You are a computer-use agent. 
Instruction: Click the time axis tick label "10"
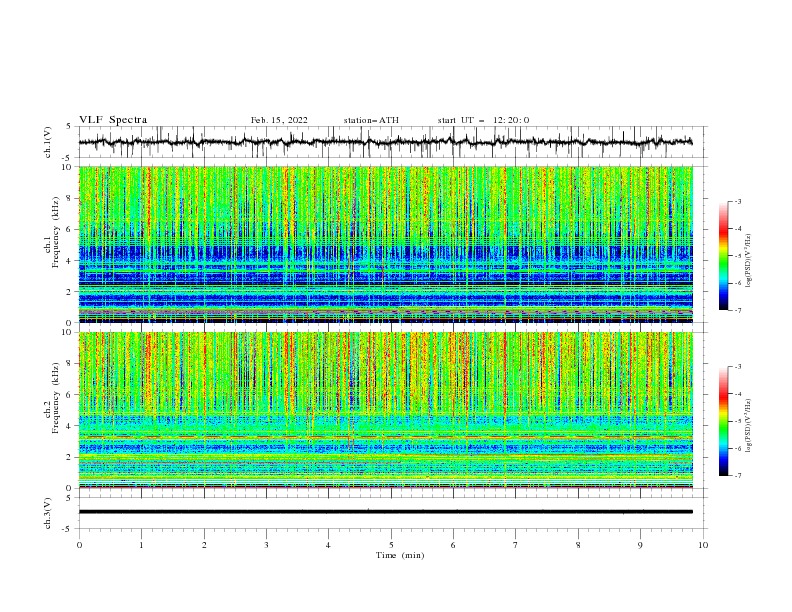pyautogui.click(x=703, y=545)
